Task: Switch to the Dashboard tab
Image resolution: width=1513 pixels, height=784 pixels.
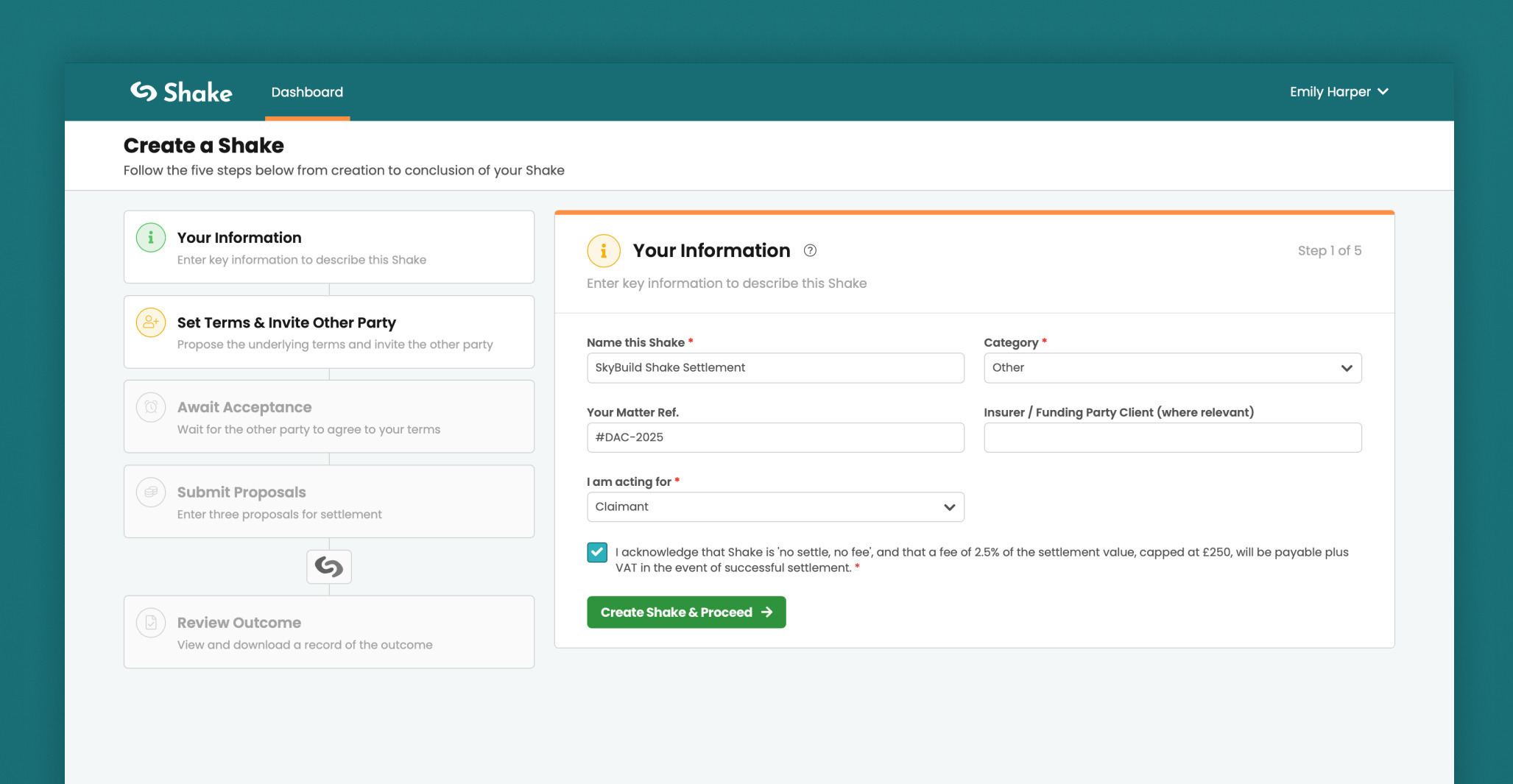Action: (x=307, y=91)
